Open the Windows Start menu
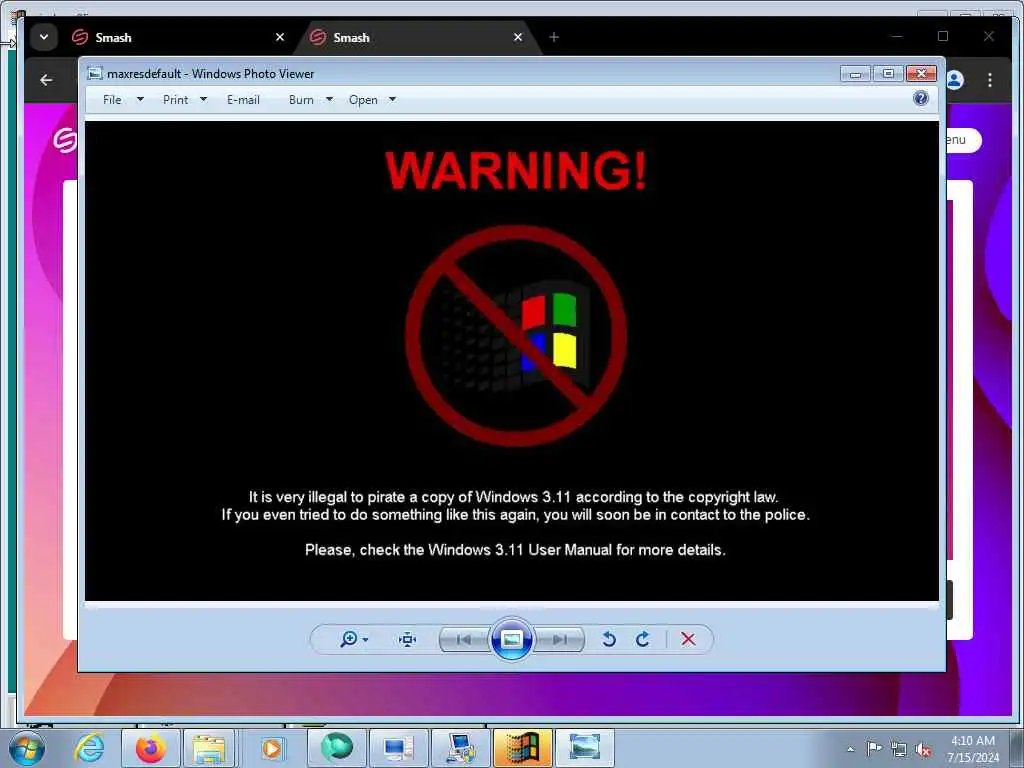Screen dimensions: 1024x768 (27, 748)
